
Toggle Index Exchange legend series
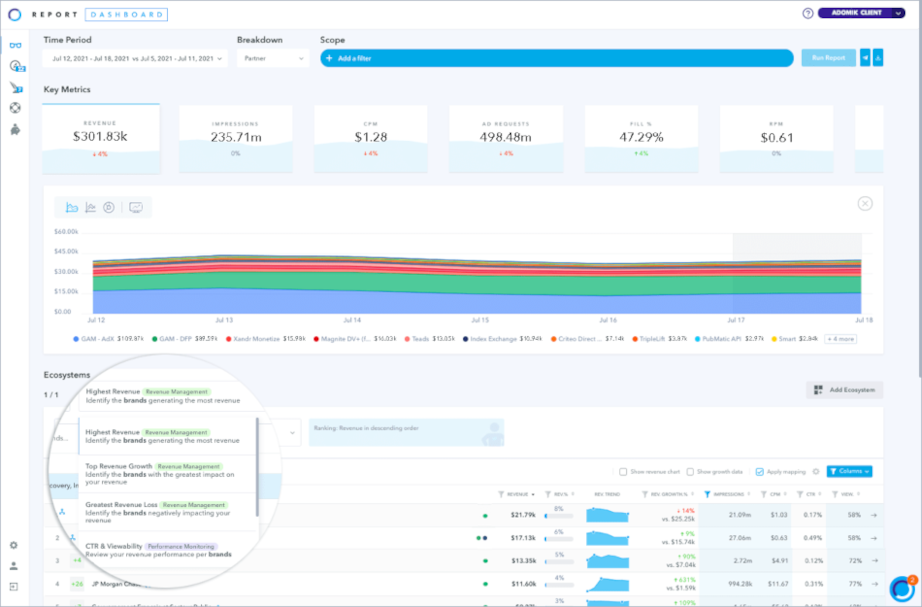pos(503,339)
